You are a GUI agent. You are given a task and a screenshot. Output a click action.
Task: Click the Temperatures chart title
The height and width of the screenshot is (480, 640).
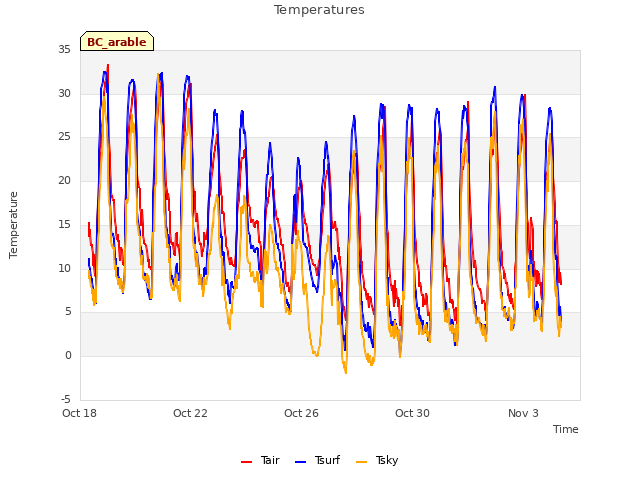tap(319, 10)
